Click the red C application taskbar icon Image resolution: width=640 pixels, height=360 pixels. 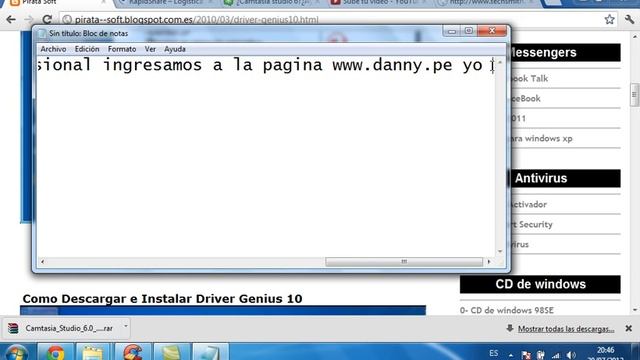coord(132,352)
